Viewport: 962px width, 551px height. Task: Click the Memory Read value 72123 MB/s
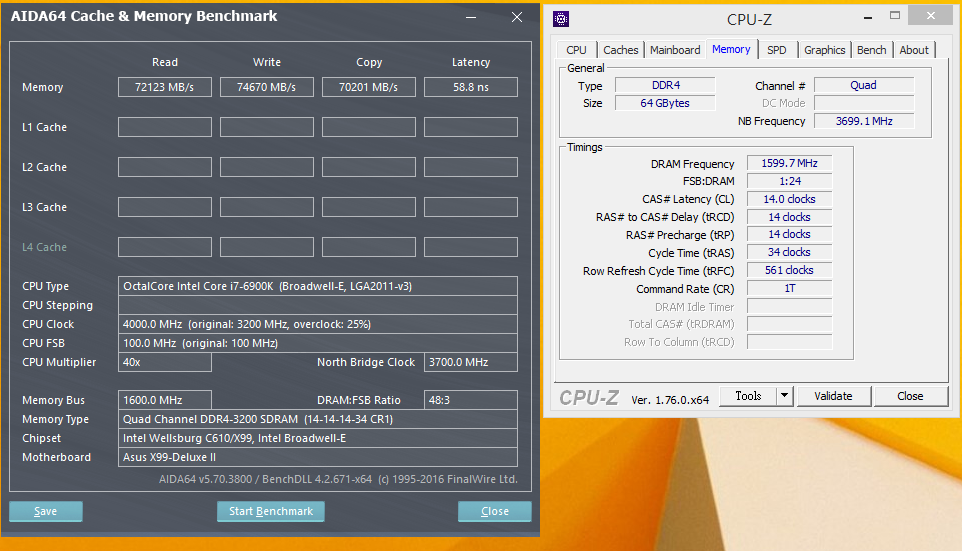pos(164,87)
